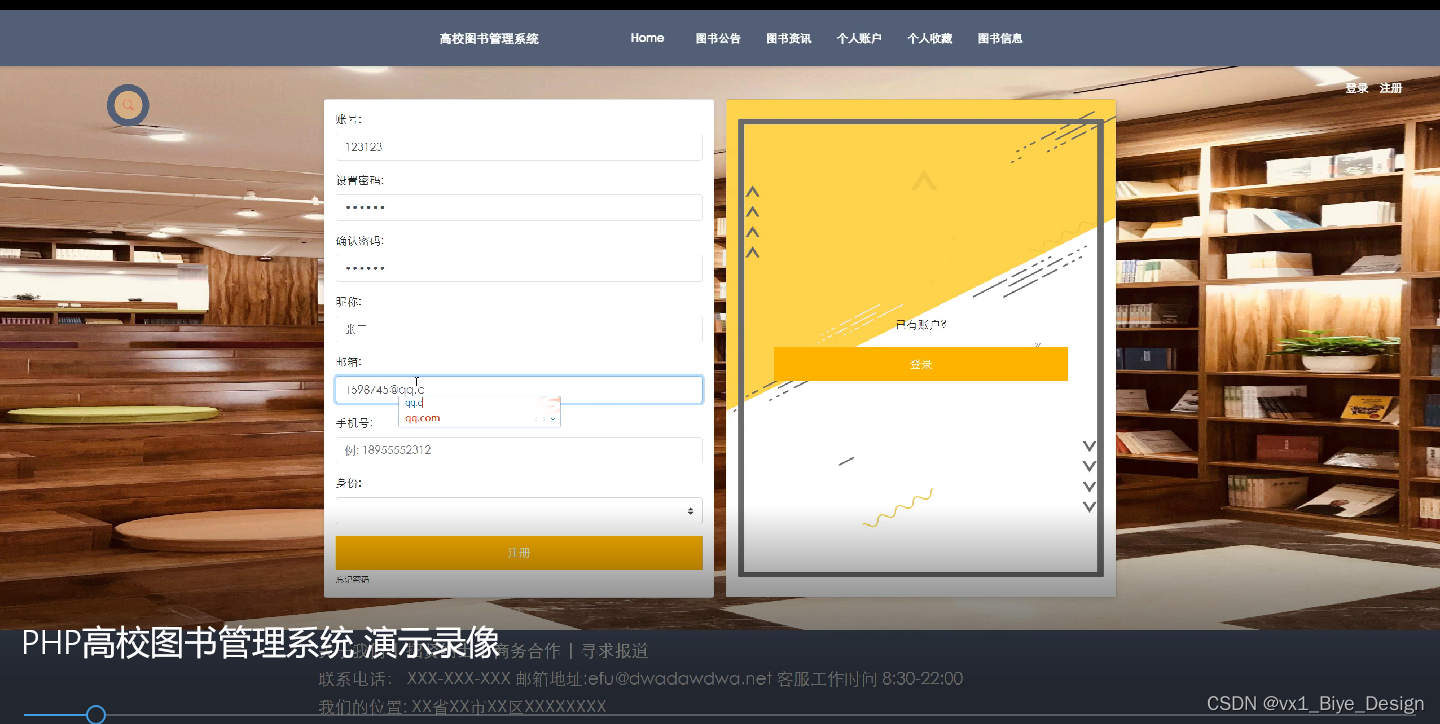The width and height of the screenshot is (1440, 724).
Task: Focus the account field containing 123123
Action: pyautogui.click(x=519, y=147)
